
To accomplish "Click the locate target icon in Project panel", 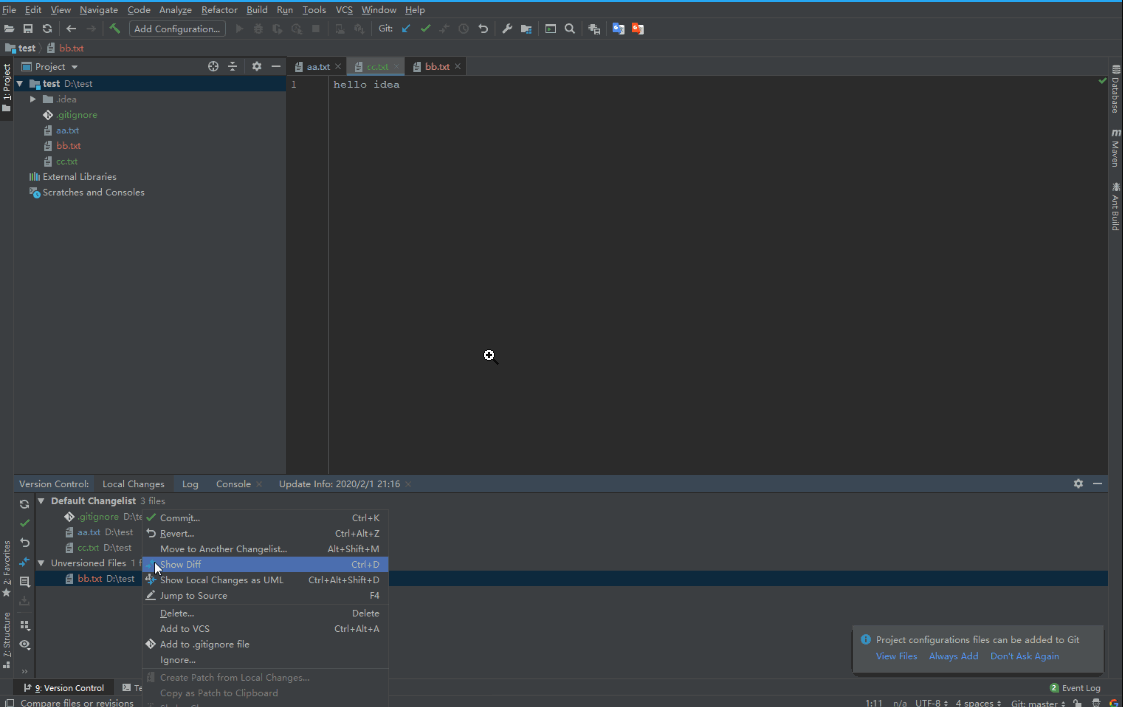I will click(x=213, y=67).
